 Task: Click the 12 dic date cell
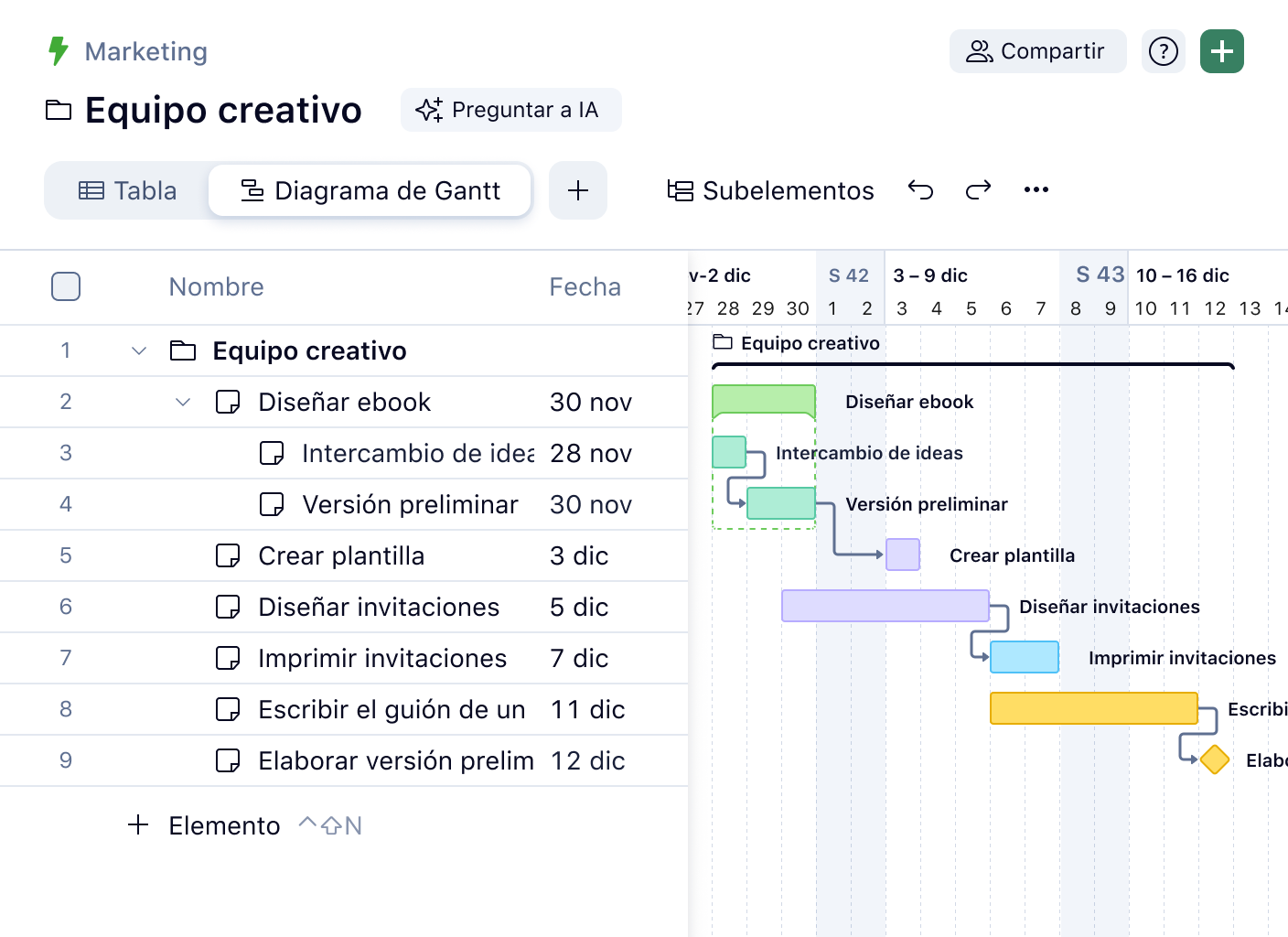[587, 760]
